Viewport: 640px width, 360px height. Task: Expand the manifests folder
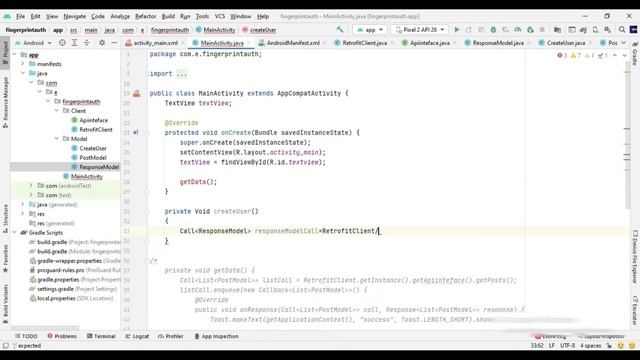point(23,64)
